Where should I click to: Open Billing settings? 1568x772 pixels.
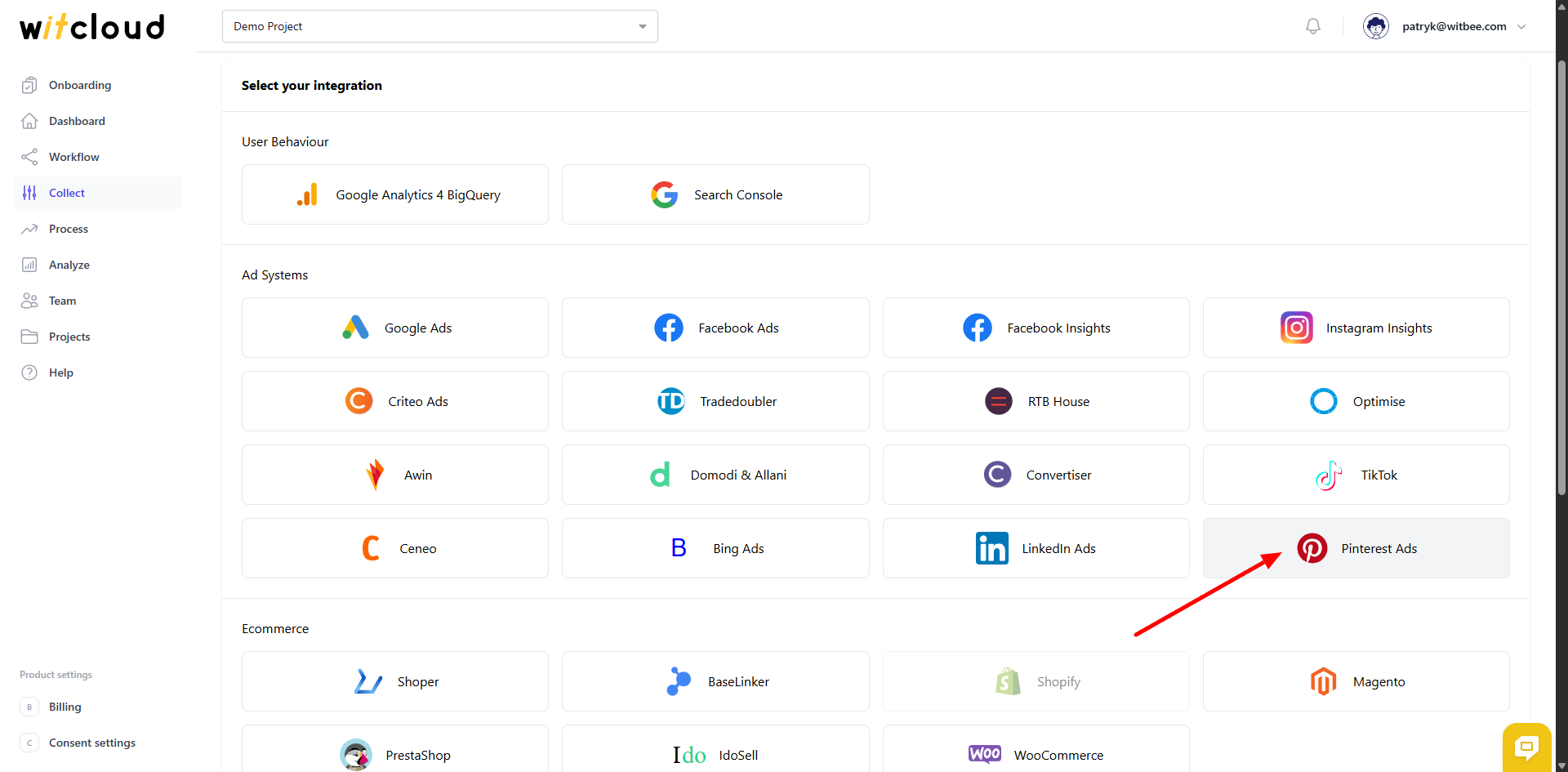click(98, 707)
